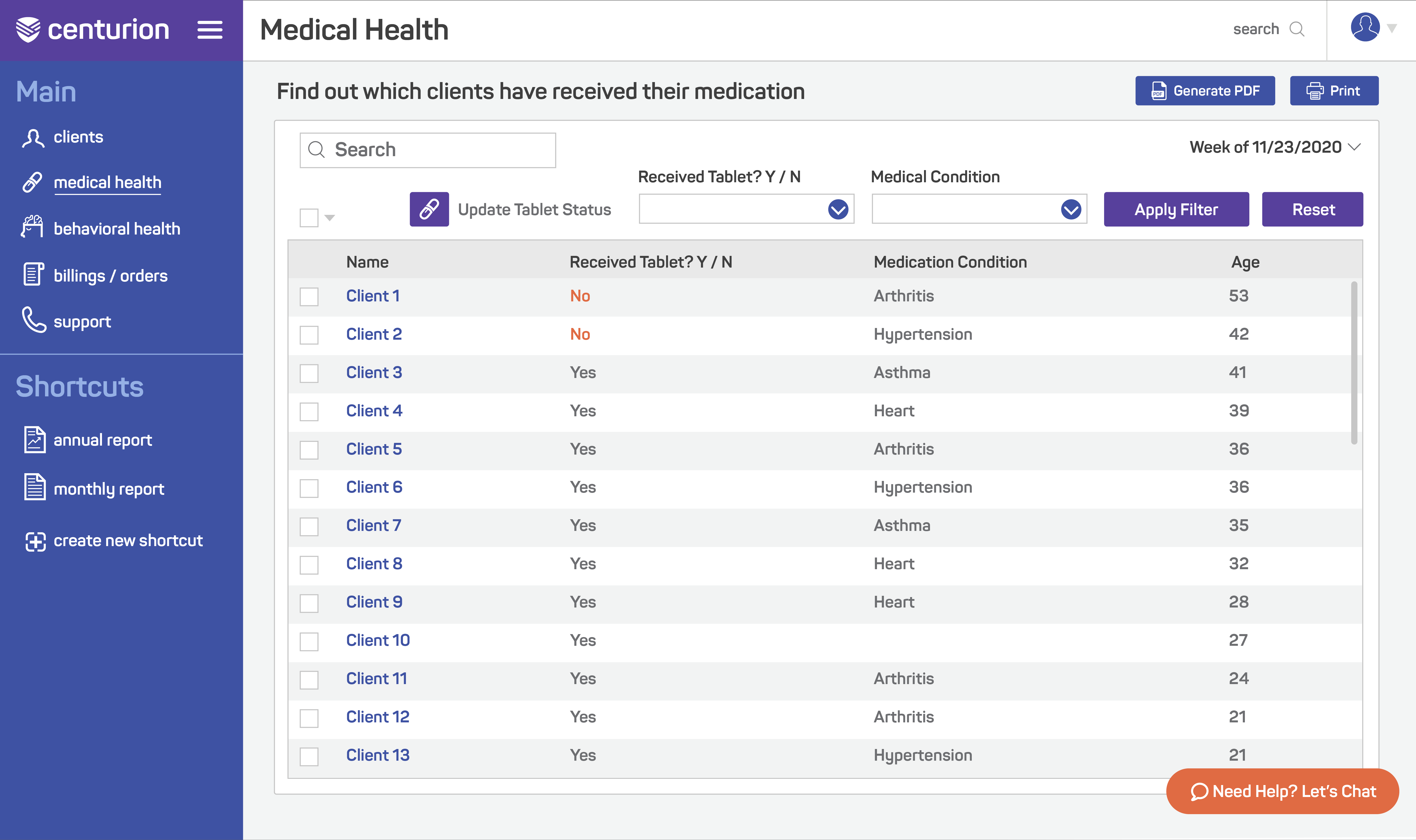This screenshot has width=1416, height=840.
Task: Click Update Tablet Status label
Action: click(535, 209)
